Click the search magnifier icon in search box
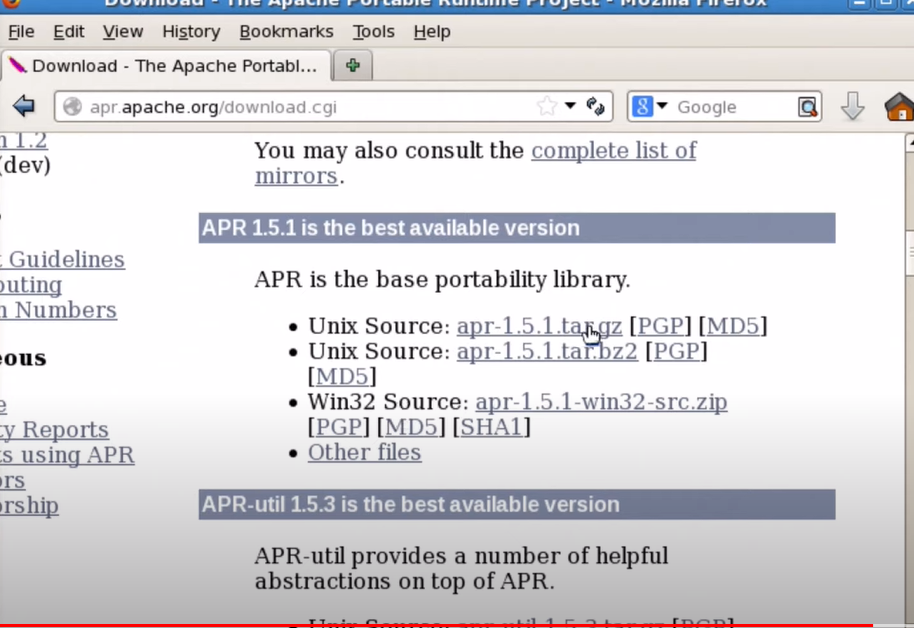This screenshot has height=628, width=914. point(808,107)
